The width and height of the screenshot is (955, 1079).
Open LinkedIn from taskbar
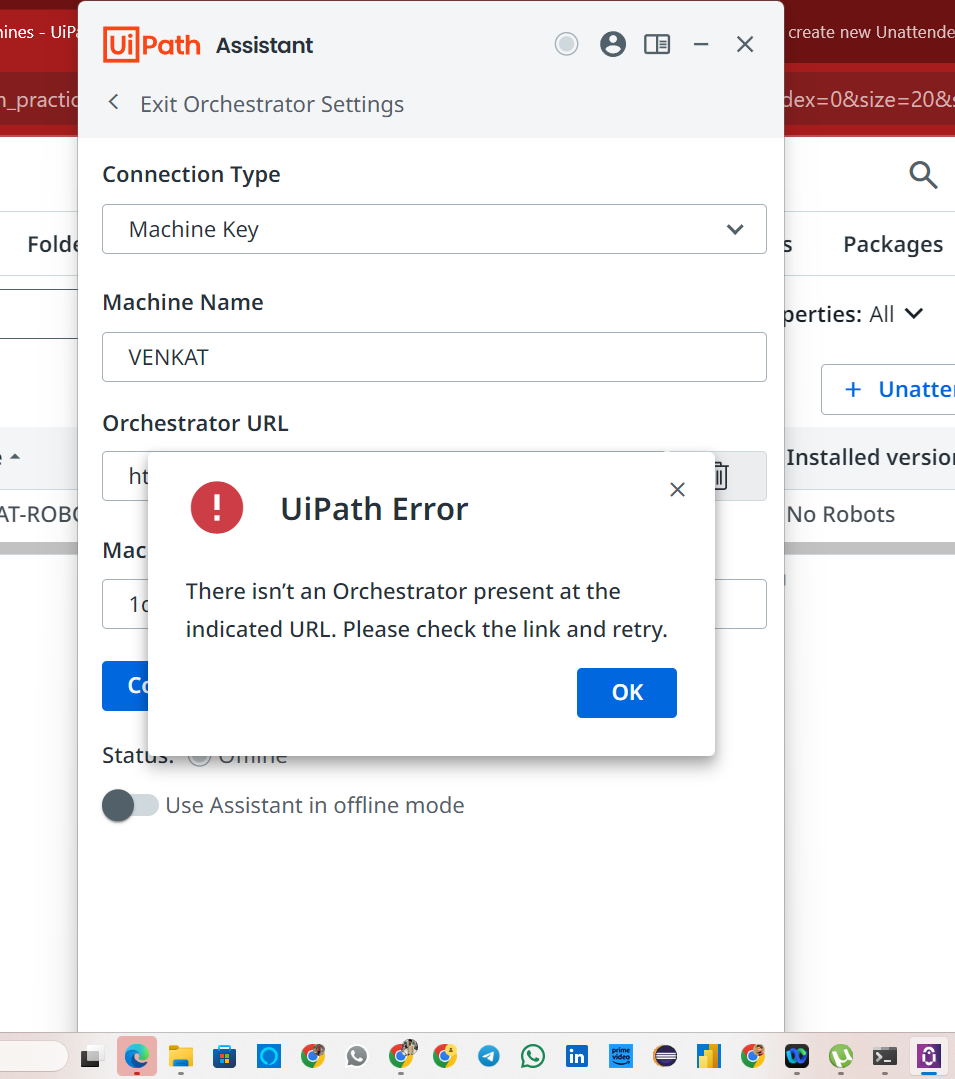tap(577, 1056)
